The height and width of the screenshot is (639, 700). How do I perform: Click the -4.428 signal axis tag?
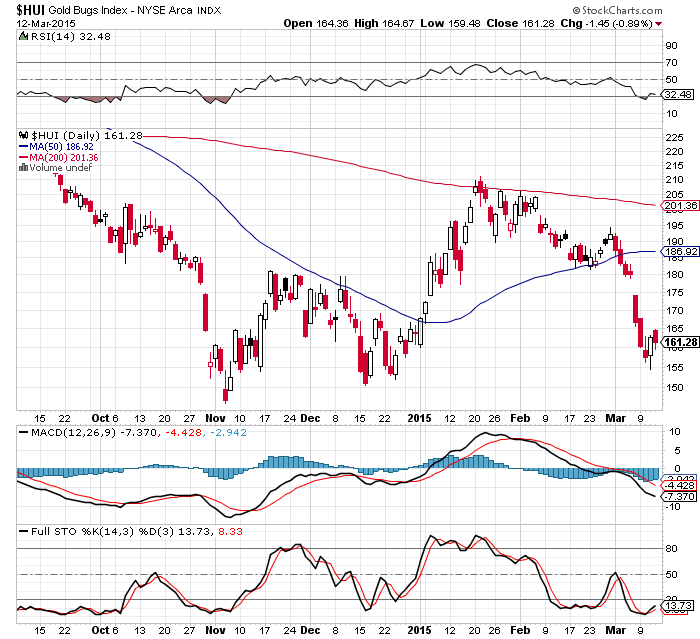tap(679, 485)
